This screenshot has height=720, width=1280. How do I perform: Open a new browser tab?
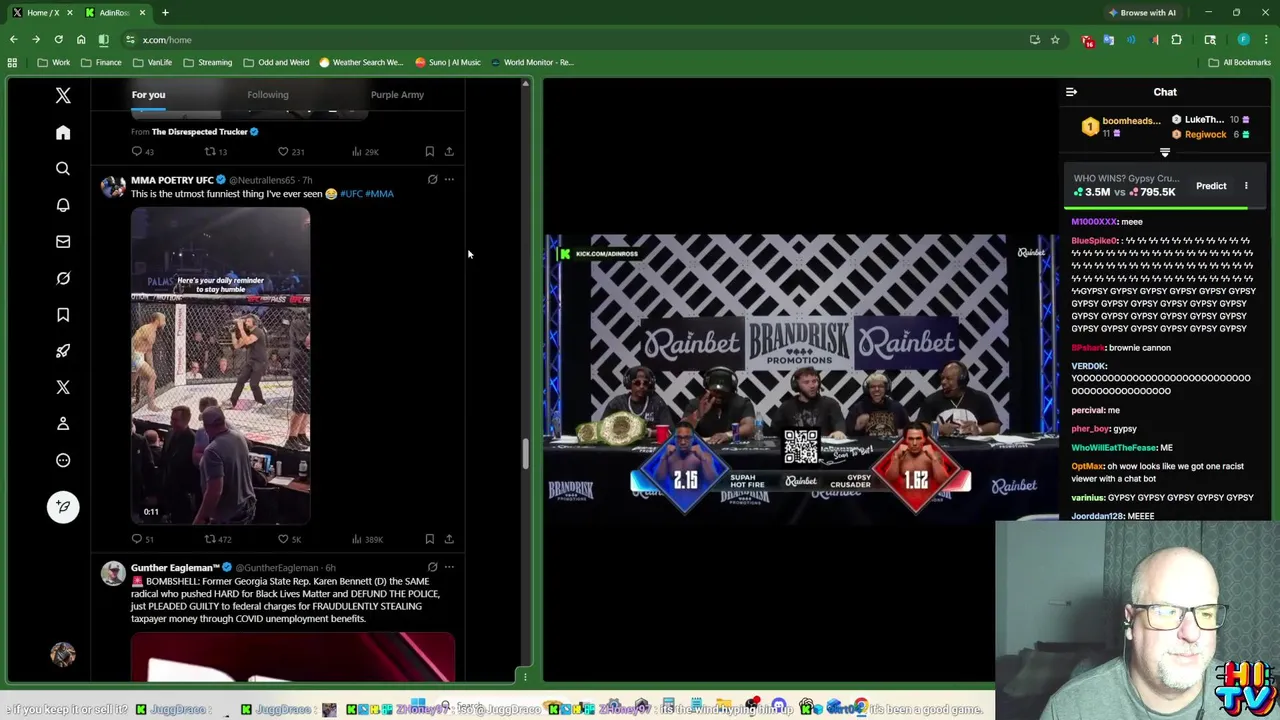[x=165, y=12]
